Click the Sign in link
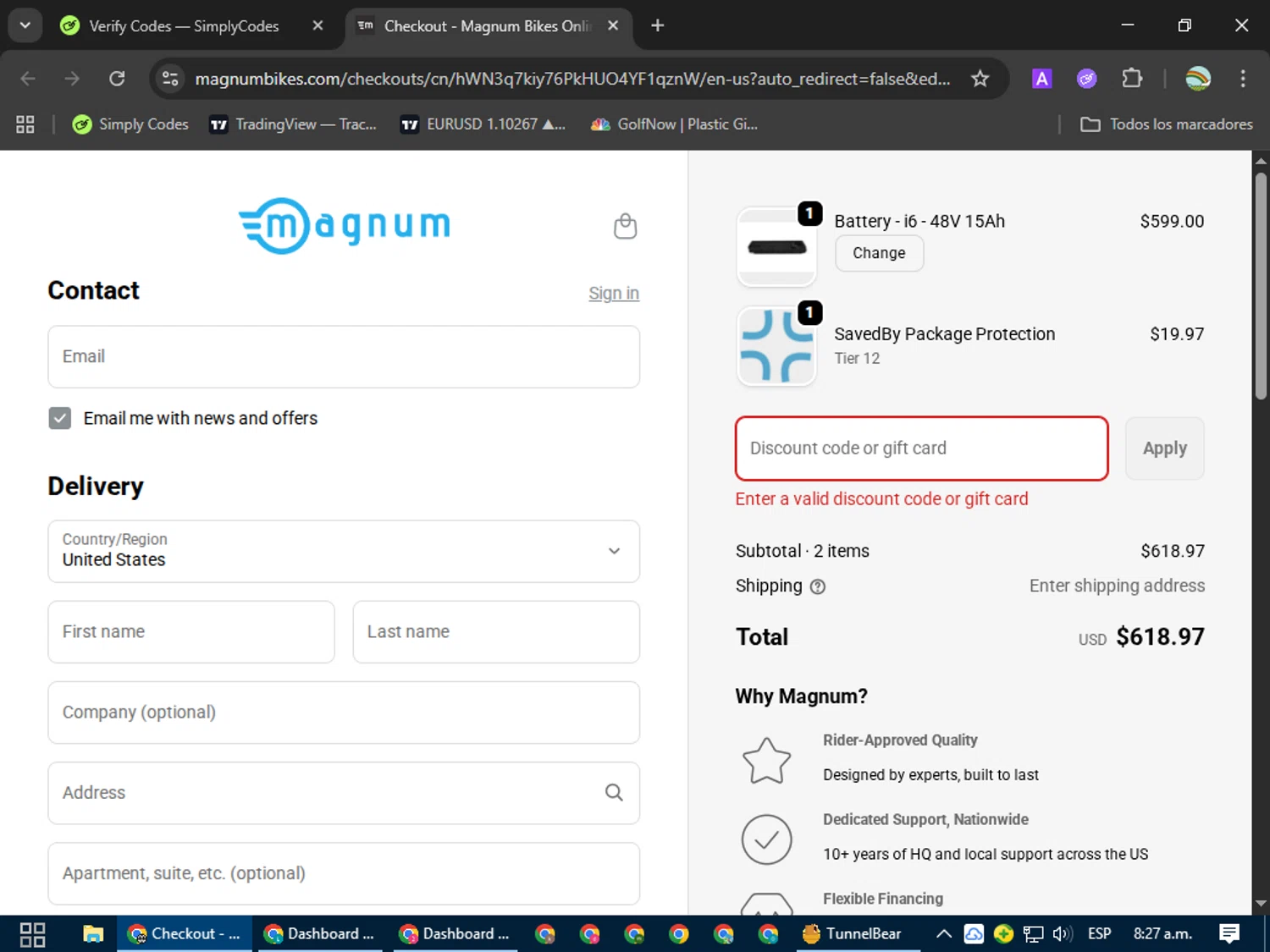 [x=614, y=294]
